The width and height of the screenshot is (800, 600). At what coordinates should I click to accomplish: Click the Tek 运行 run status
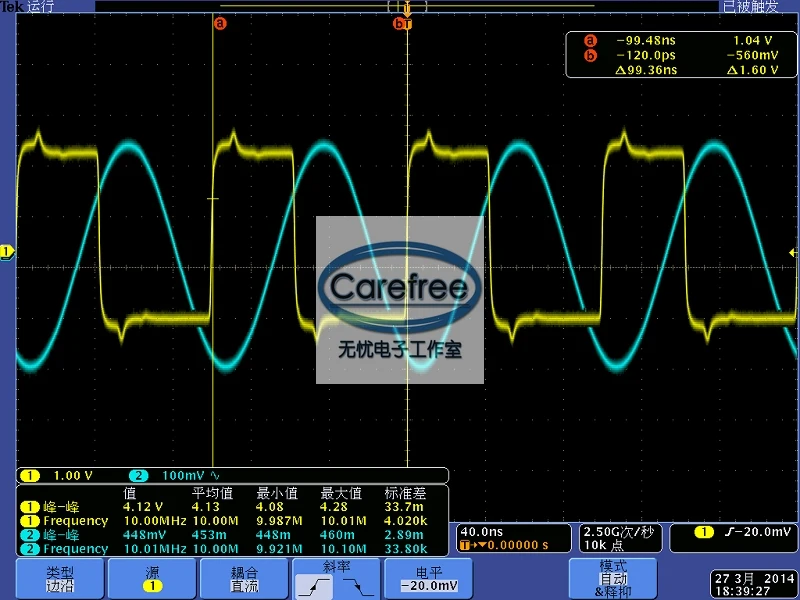pyautogui.click(x=27, y=7)
